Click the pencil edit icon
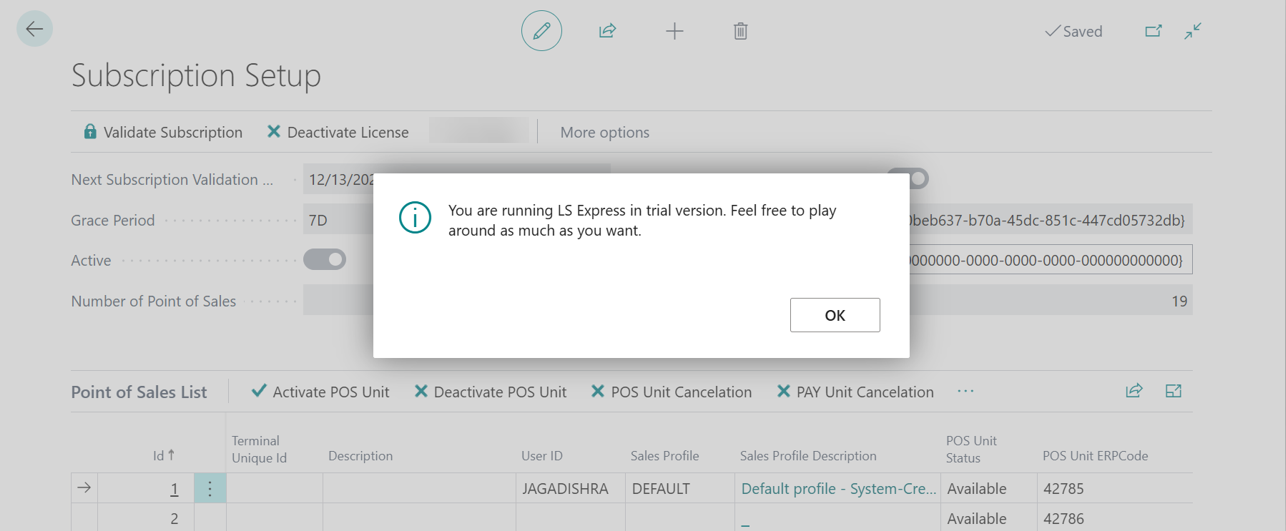Image resolution: width=1286 pixels, height=531 pixels. [x=541, y=31]
